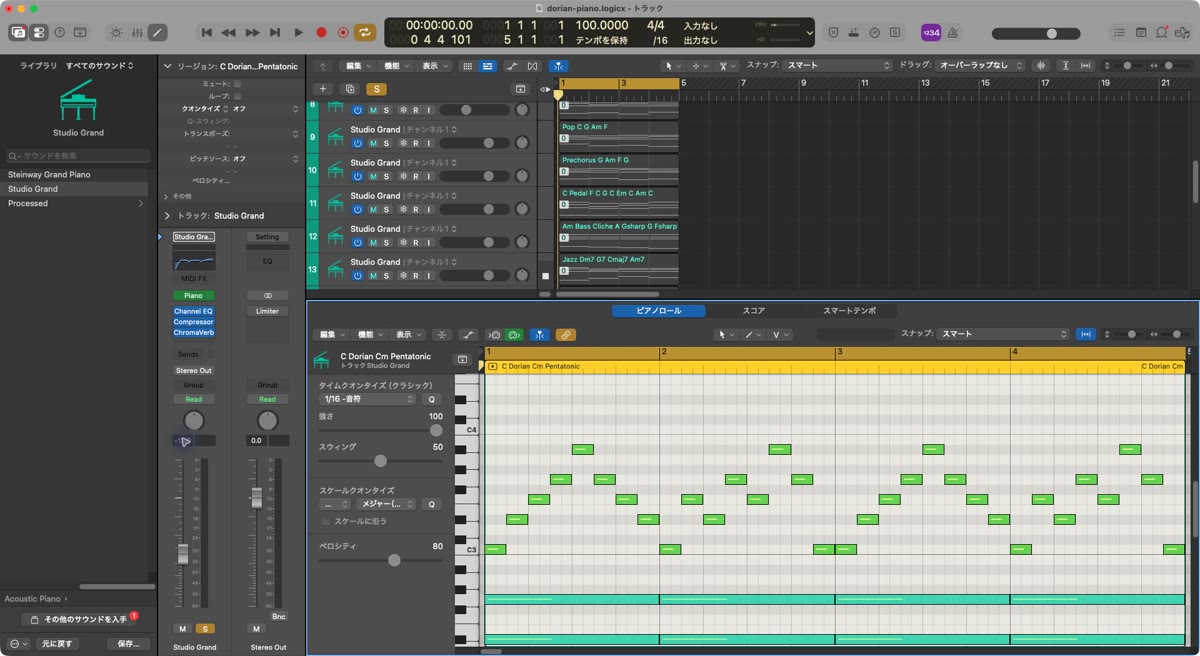This screenshot has width=1200, height=656.
Task: Mute track 9 with its M button
Action: coord(373,143)
